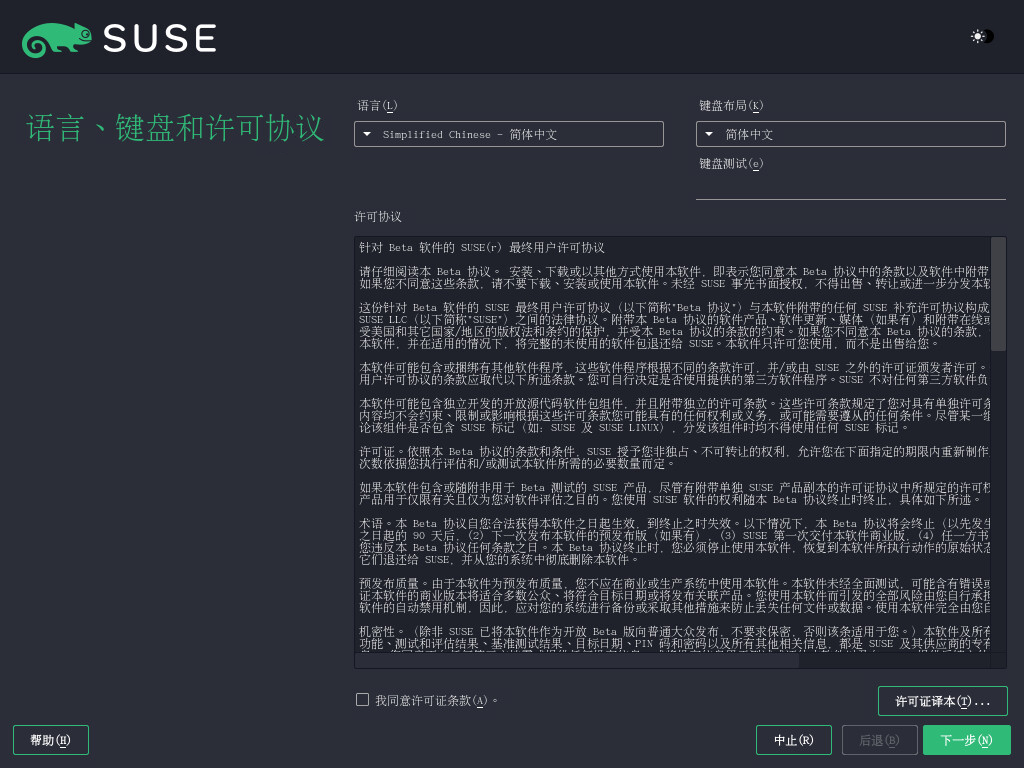Click the paragraph starting 机密性。
Viewport: 1024px width, 768px height.
[x=675, y=638]
